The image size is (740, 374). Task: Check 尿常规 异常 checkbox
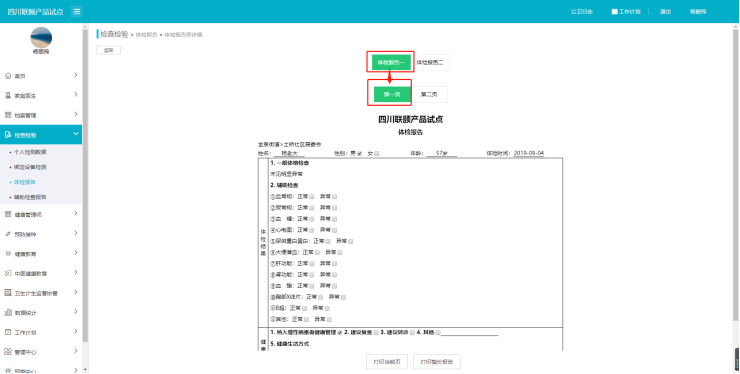335,208
